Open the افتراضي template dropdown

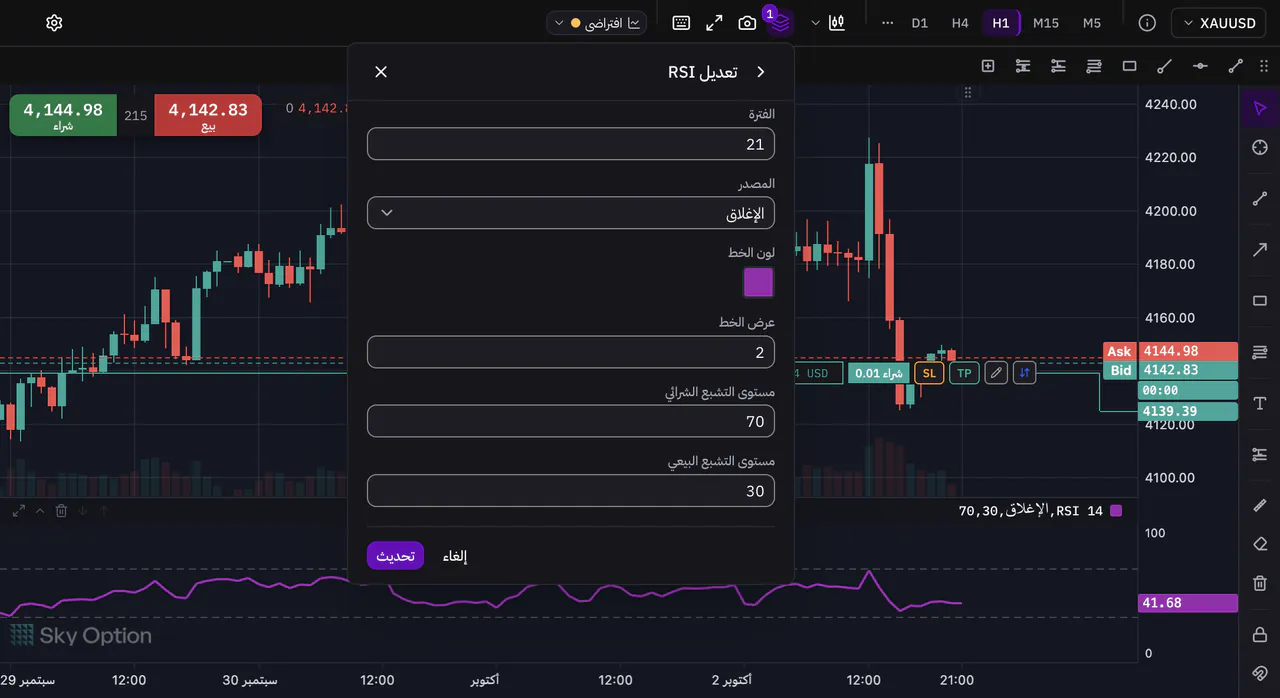pyautogui.click(x=597, y=23)
